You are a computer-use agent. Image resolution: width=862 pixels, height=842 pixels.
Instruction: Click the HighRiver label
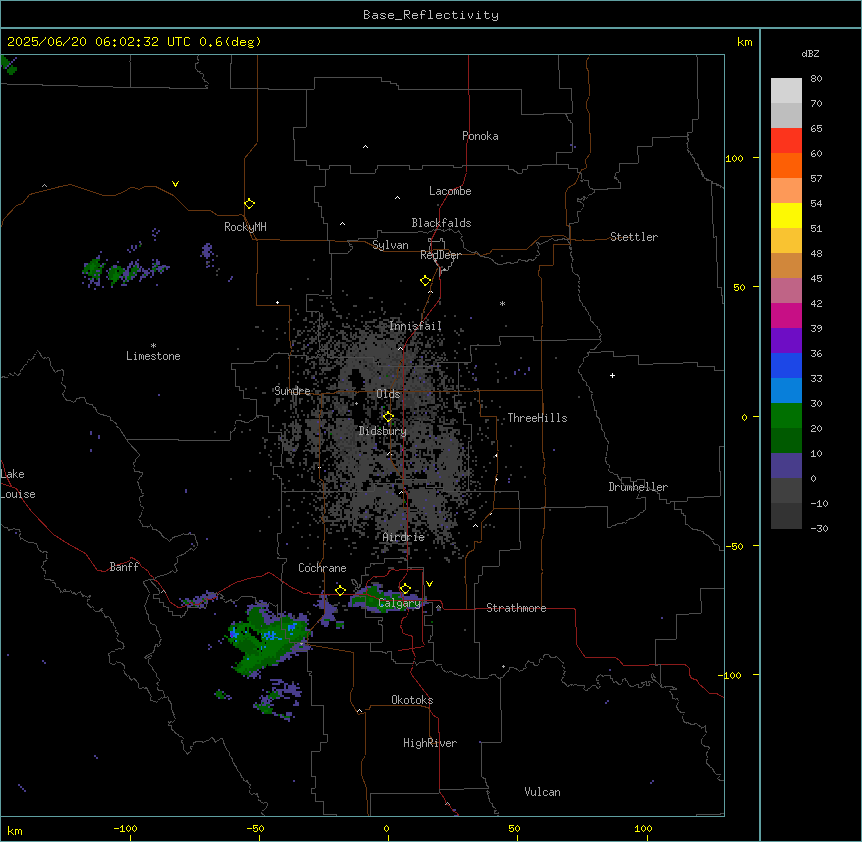click(430, 743)
